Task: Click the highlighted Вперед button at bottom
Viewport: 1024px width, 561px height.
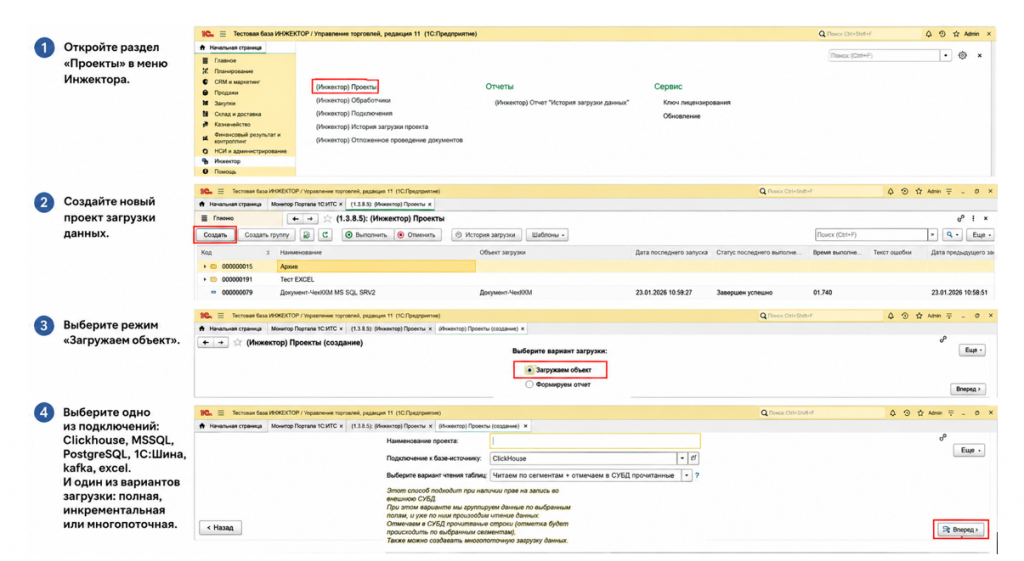Action: [961, 530]
